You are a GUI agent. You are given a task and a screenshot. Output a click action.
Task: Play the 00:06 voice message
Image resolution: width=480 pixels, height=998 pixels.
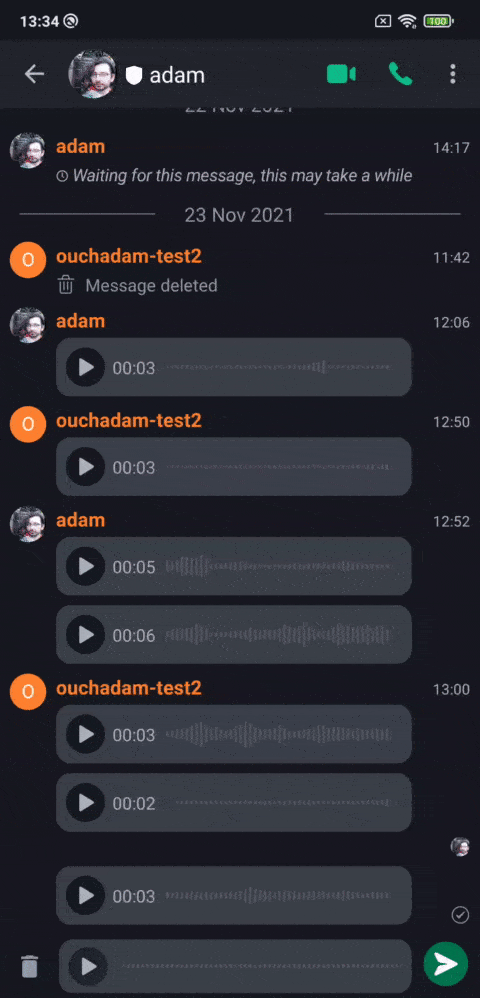tap(85, 635)
